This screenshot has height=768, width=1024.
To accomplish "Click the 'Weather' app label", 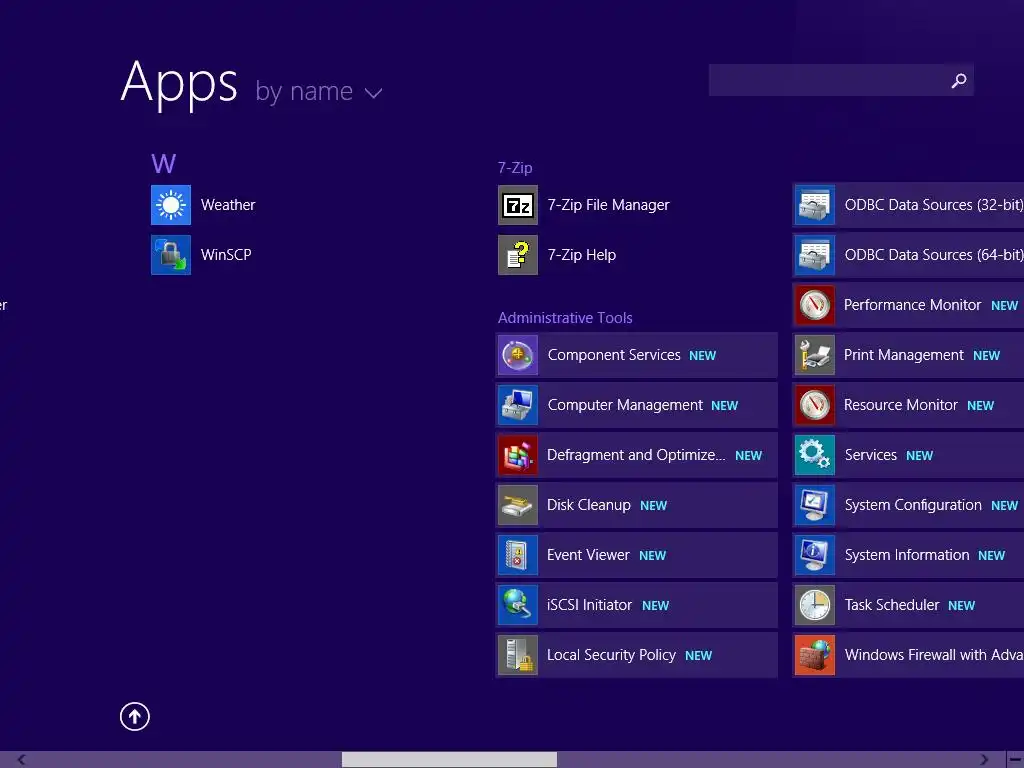I will pyautogui.click(x=228, y=205).
